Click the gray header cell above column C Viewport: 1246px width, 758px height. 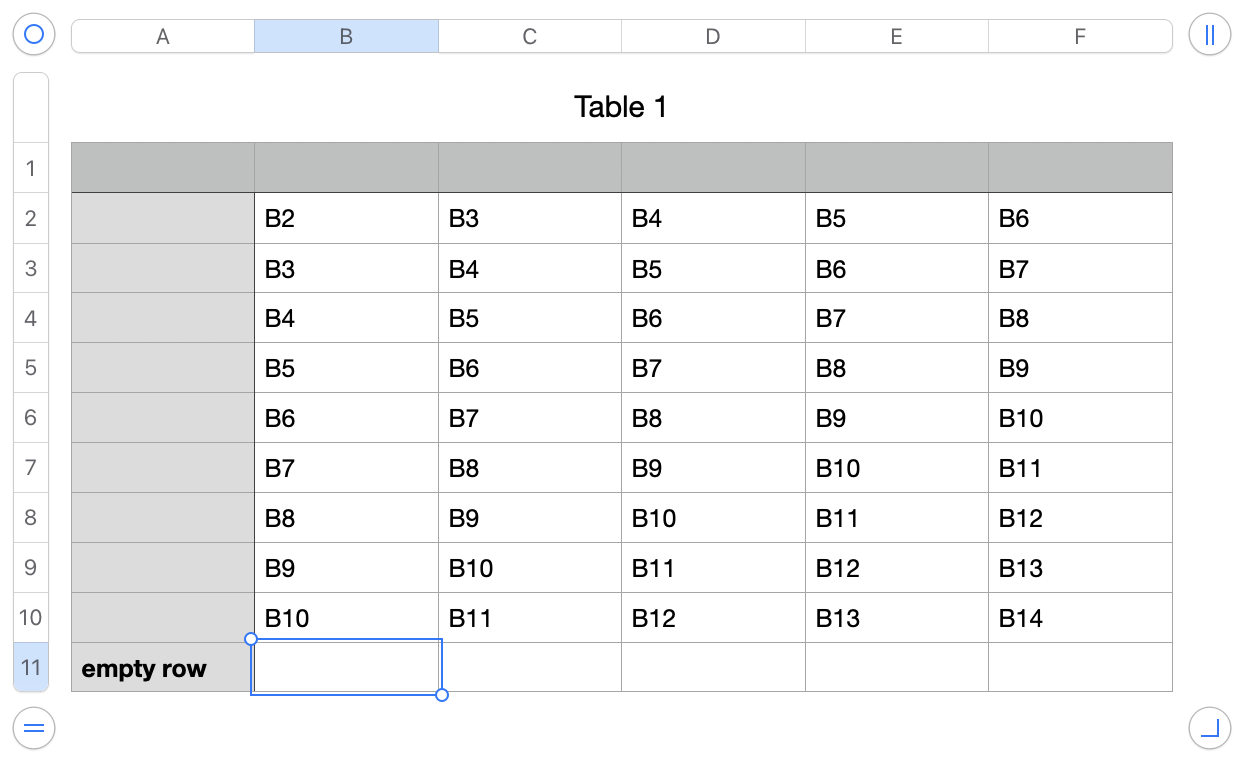coord(530,168)
